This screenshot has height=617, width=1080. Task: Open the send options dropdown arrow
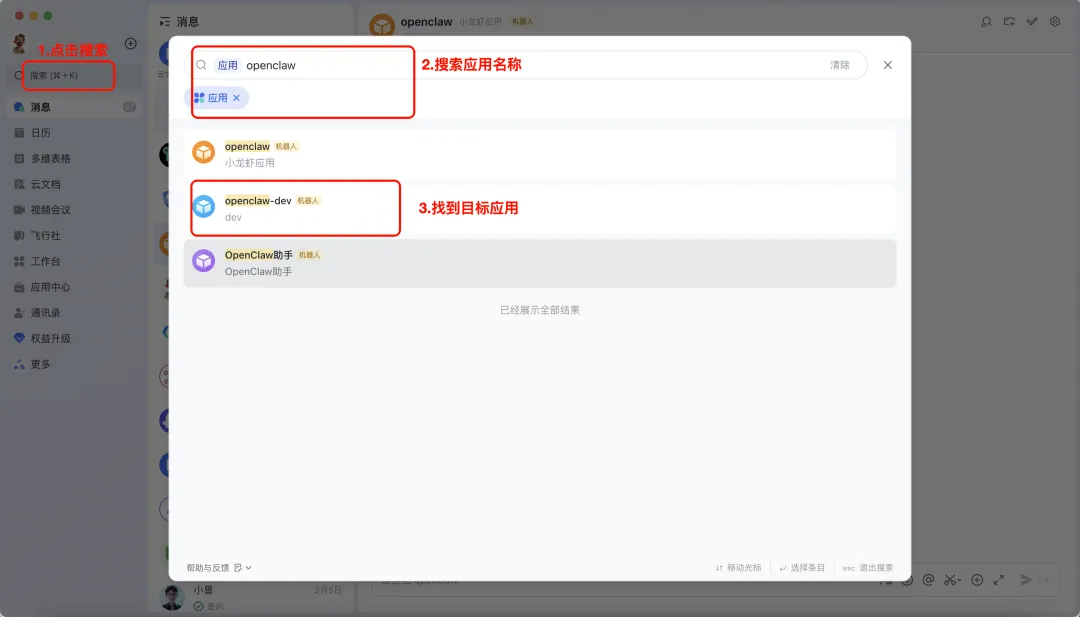1047,580
